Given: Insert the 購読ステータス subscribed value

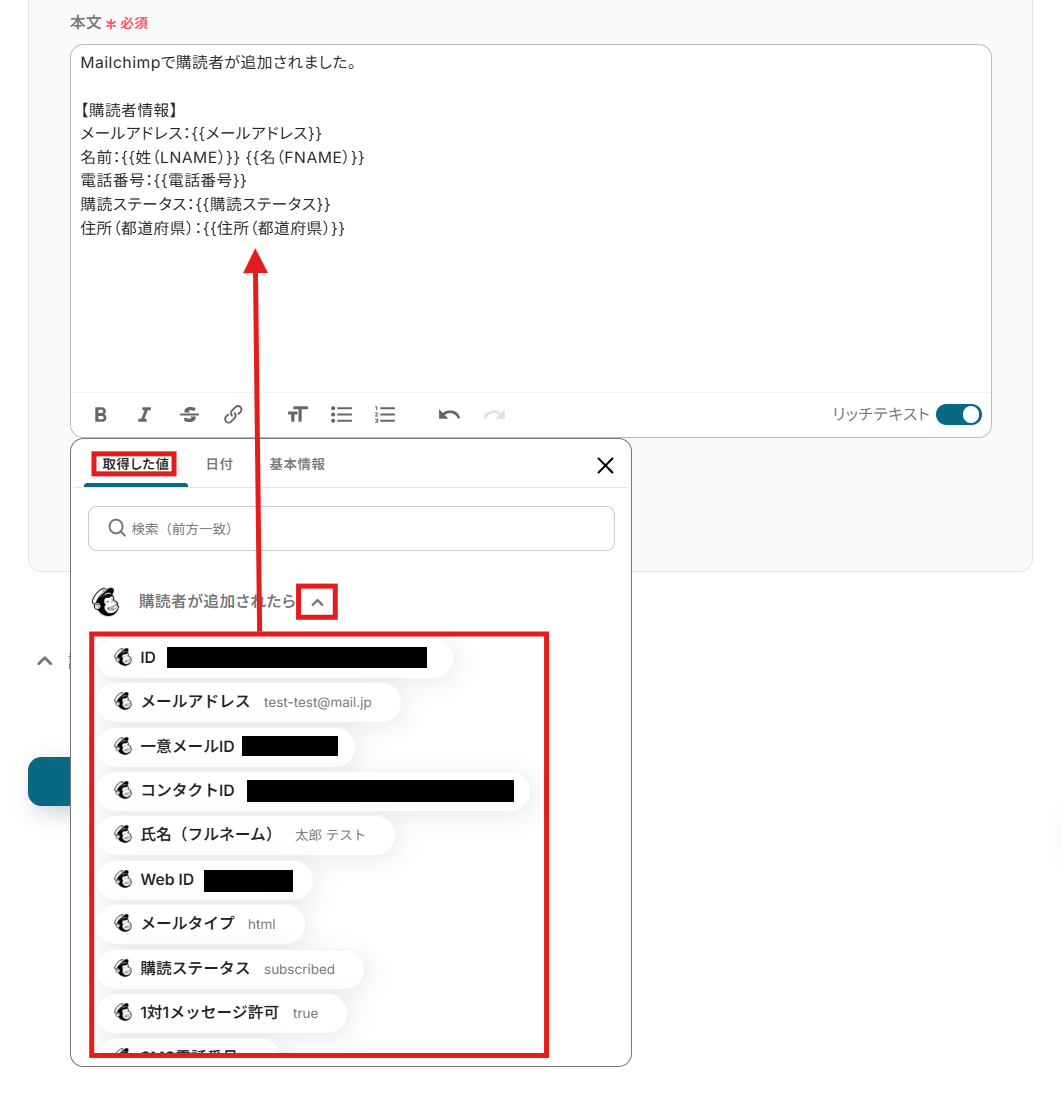Looking at the screenshot, I should pos(230,969).
